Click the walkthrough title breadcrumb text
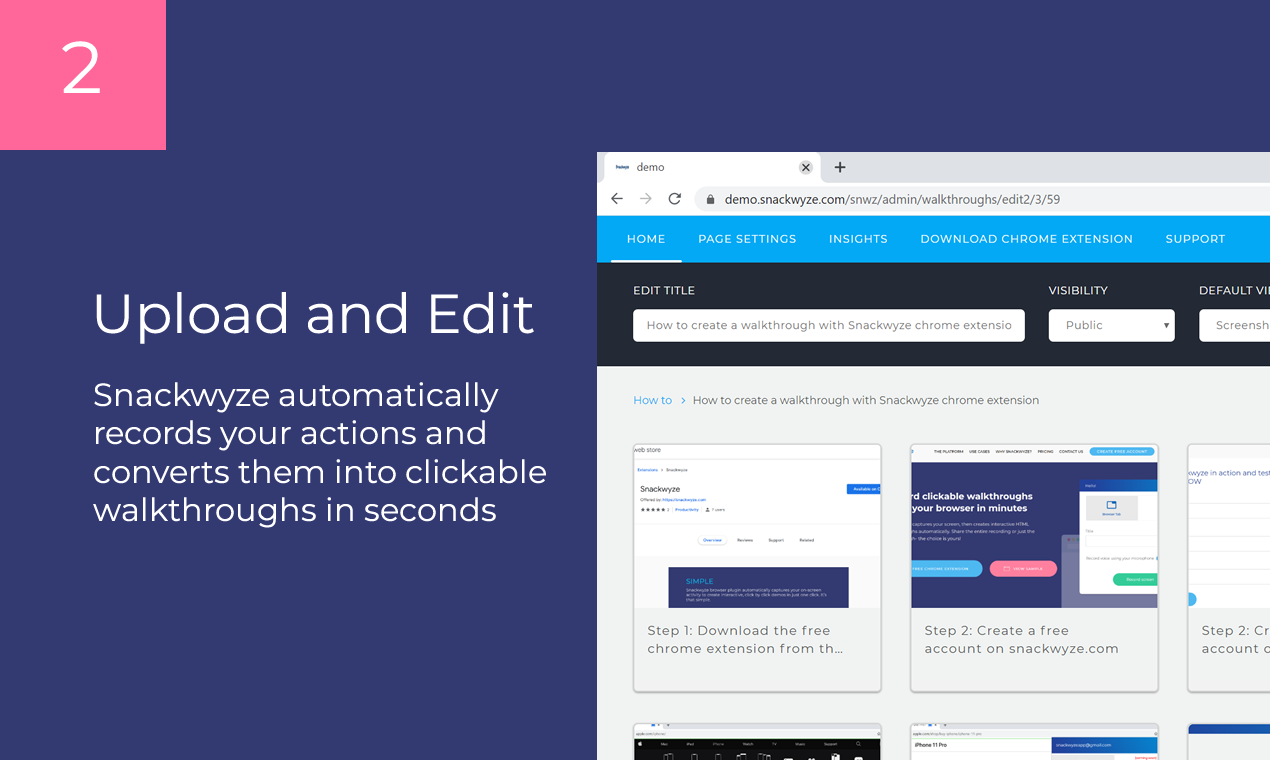1270x760 pixels. [x=866, y=400]
